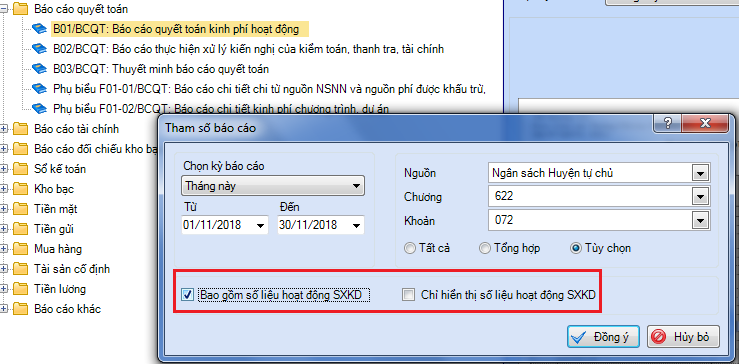Open the Từ date picker arrow
The height and width of the screenshot is (364, 739).
[260, 226]
